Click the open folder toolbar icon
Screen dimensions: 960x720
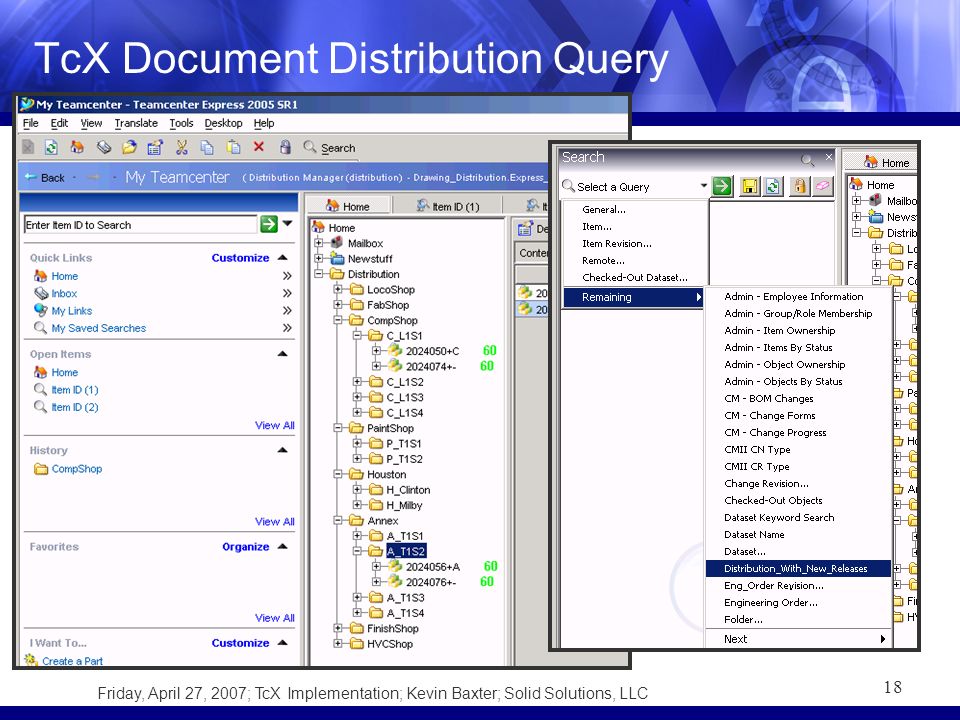129,147
